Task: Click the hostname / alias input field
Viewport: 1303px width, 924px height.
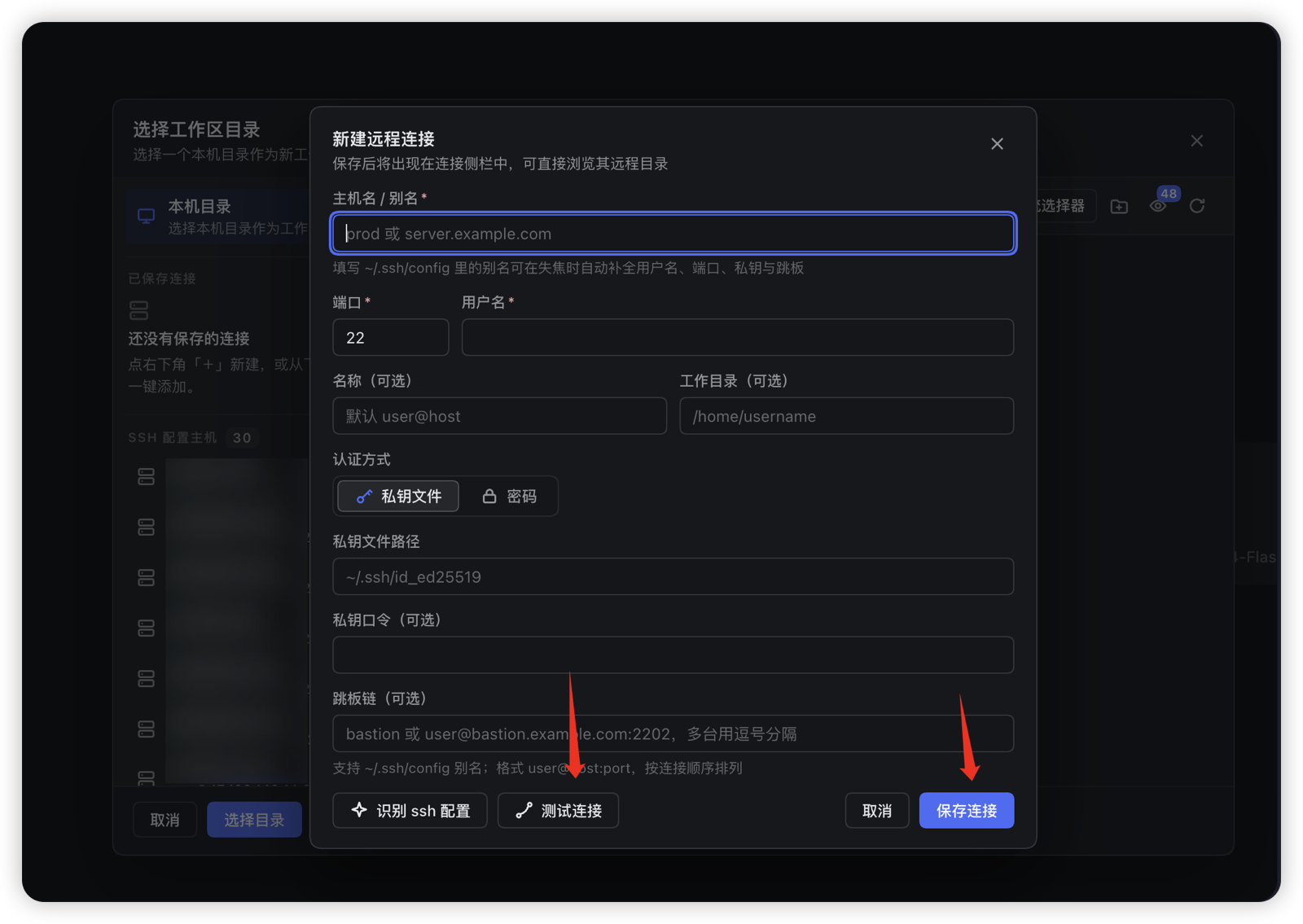Action: (x=673, y=234)
